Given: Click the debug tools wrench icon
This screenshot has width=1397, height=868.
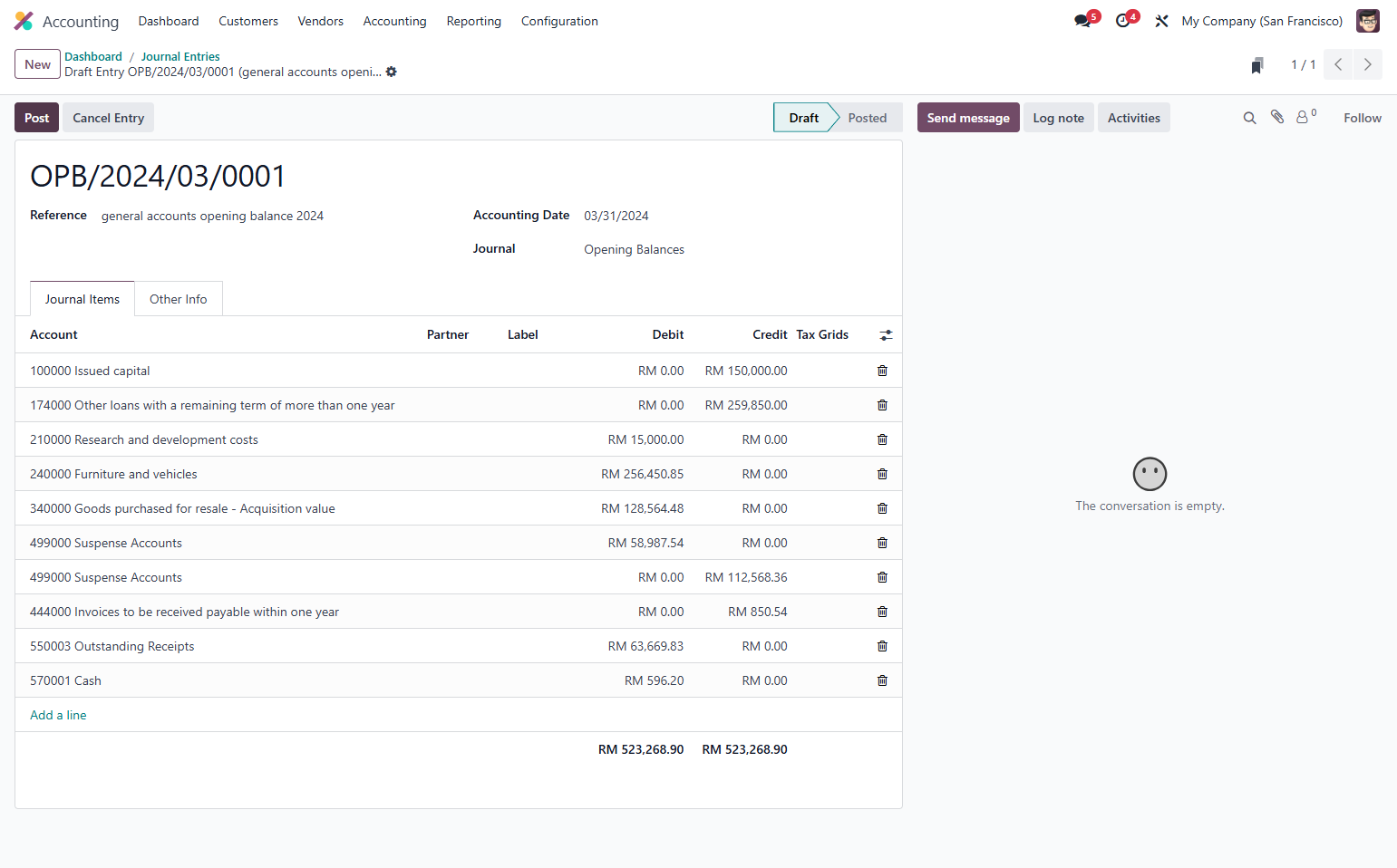Looking at the screenshot, I should click(1161, 21).
